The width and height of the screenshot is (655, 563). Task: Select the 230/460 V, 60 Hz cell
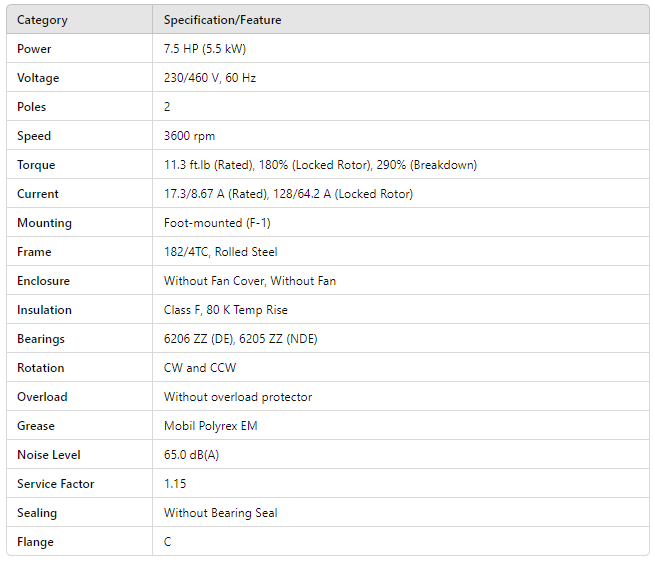pos(210,78)
